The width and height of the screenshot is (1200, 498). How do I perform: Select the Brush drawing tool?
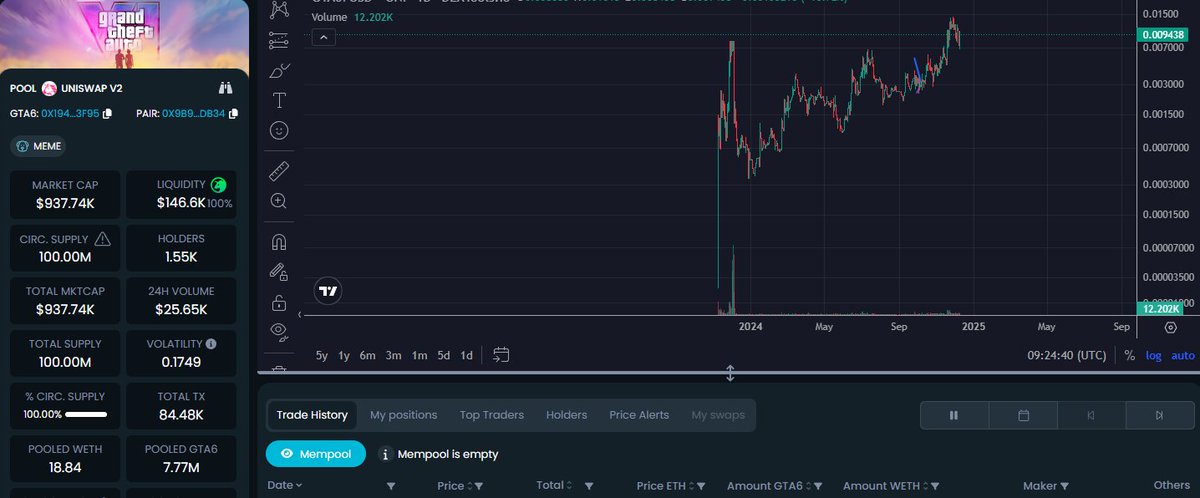[x=279, y=70]
